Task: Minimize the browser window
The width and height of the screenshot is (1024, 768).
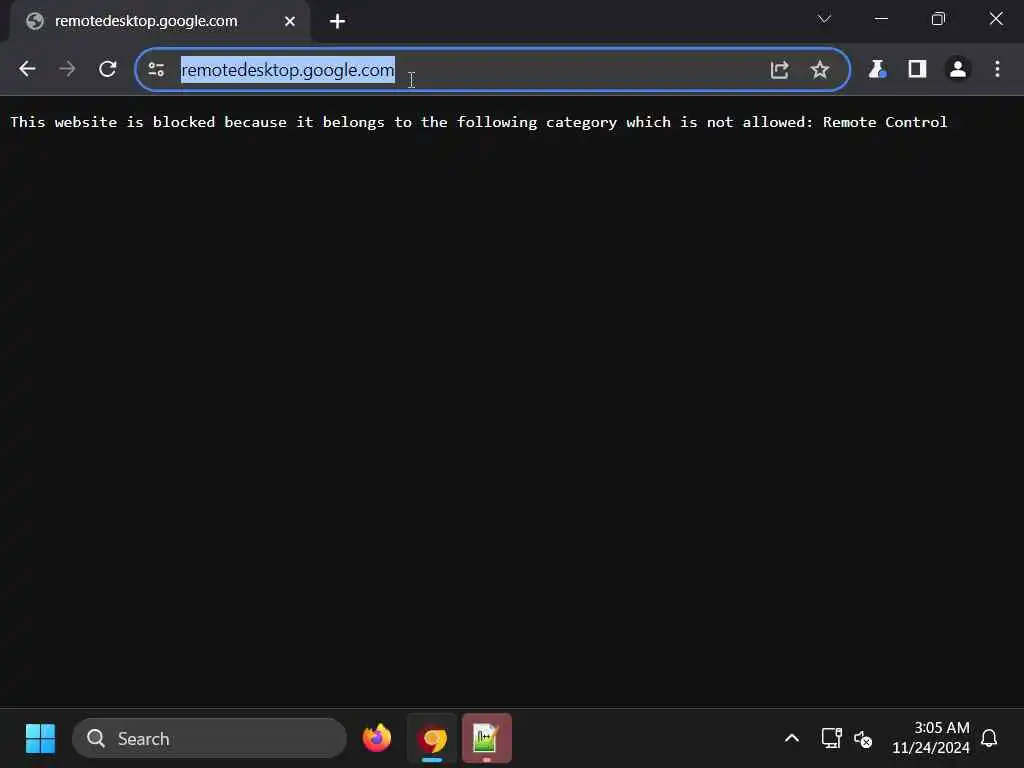Action: click(x=881, y=19)
